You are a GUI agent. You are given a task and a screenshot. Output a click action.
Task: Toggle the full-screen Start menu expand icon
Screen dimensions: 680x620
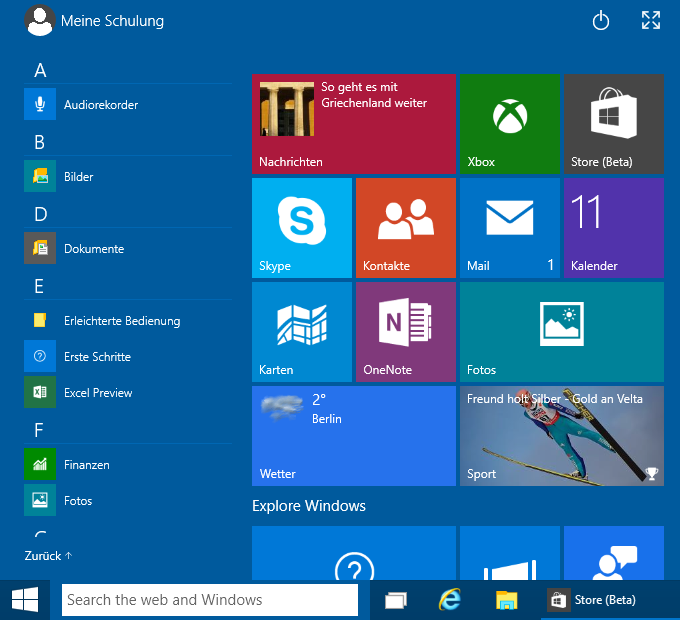651,21
